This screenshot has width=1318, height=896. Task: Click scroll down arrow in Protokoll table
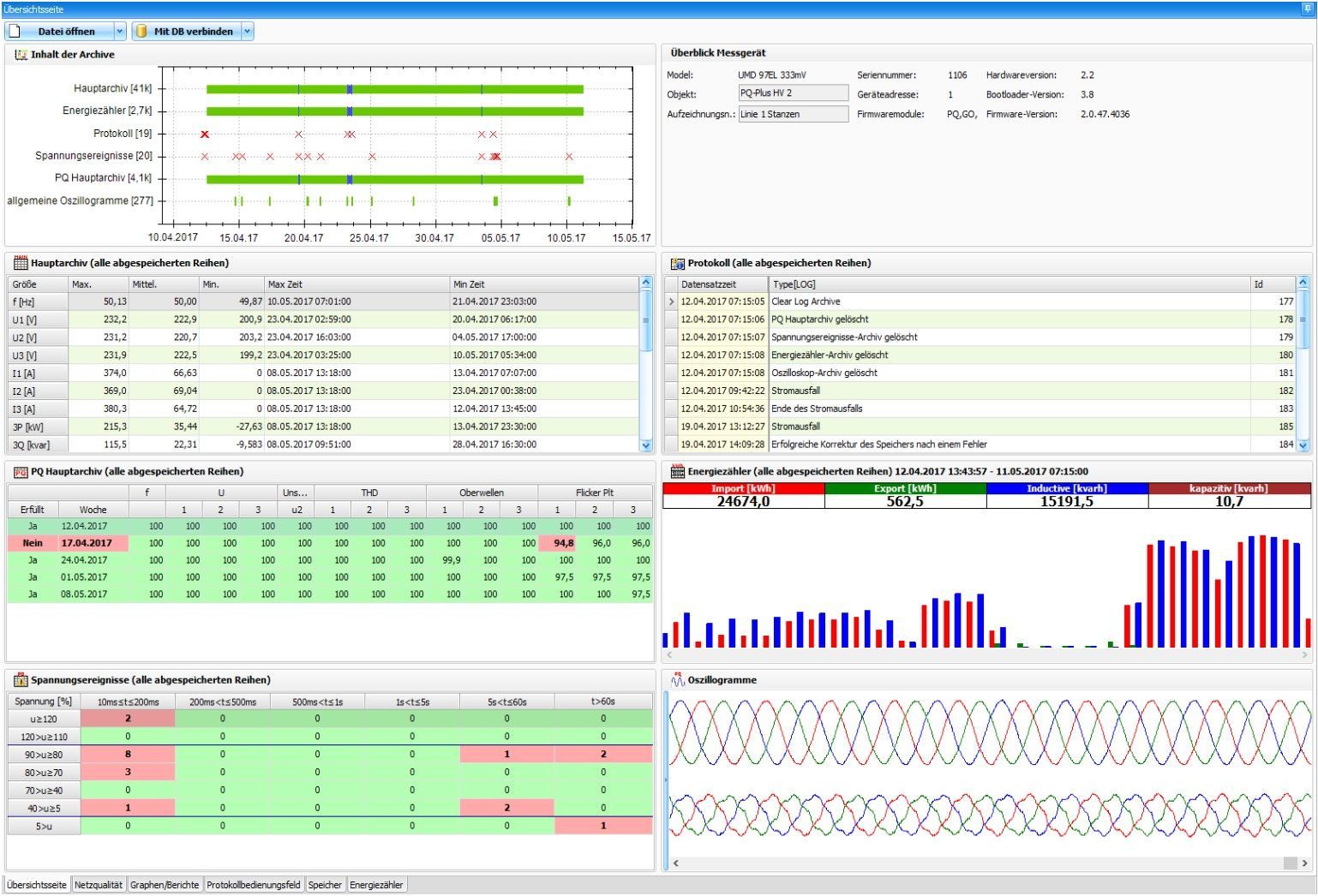pyautogui.click(x=1303, y=445)
